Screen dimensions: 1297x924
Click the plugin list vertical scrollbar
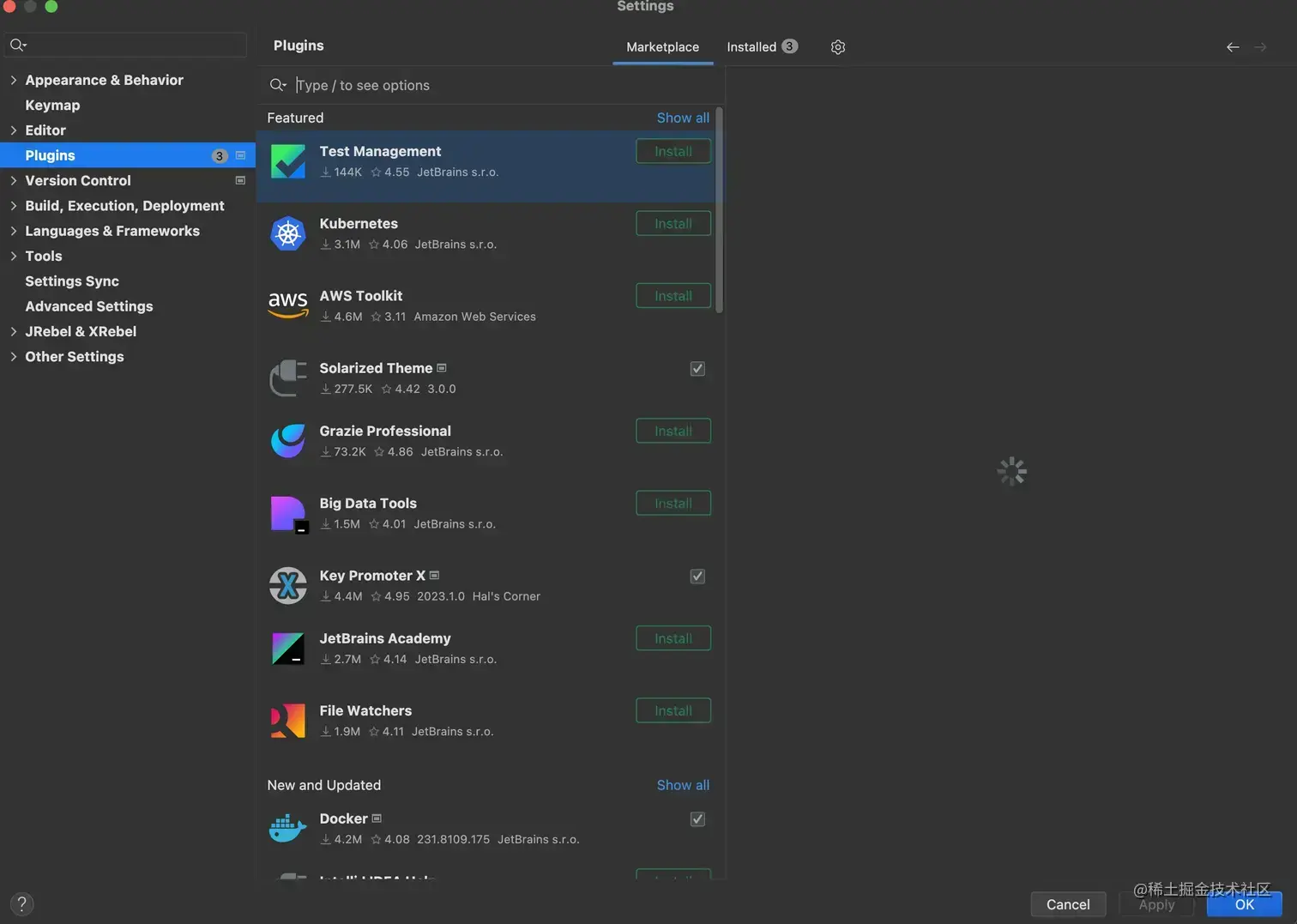point(719,210)
